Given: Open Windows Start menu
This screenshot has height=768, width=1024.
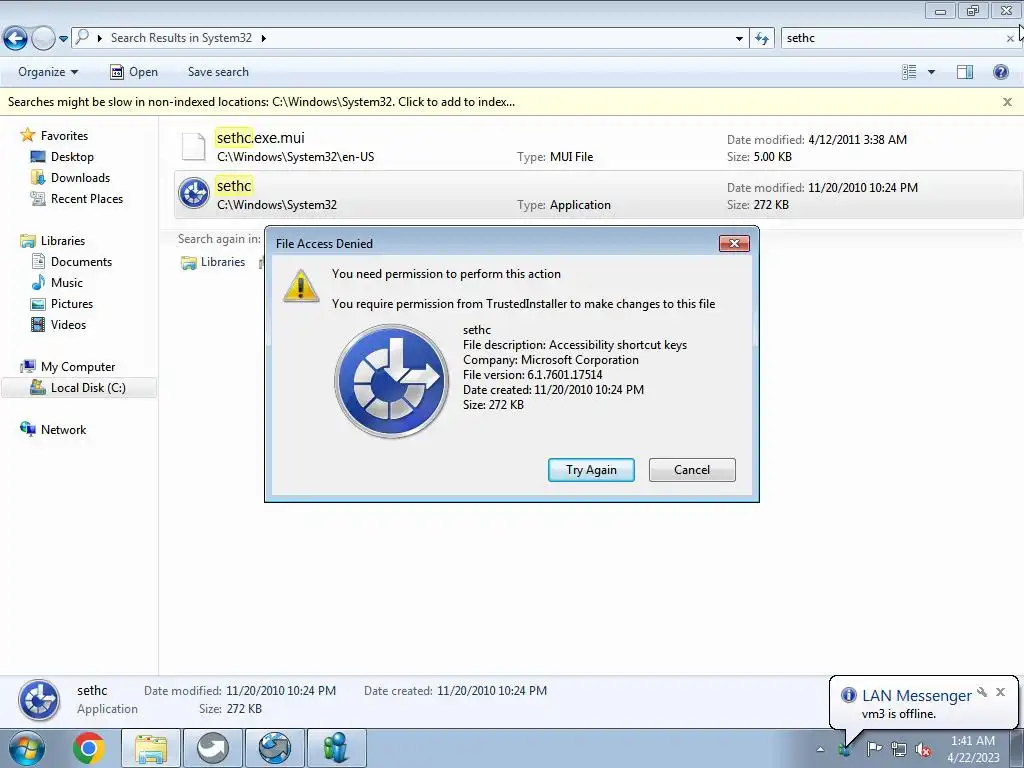Looking at the screenshot, I should pos(25,748).
